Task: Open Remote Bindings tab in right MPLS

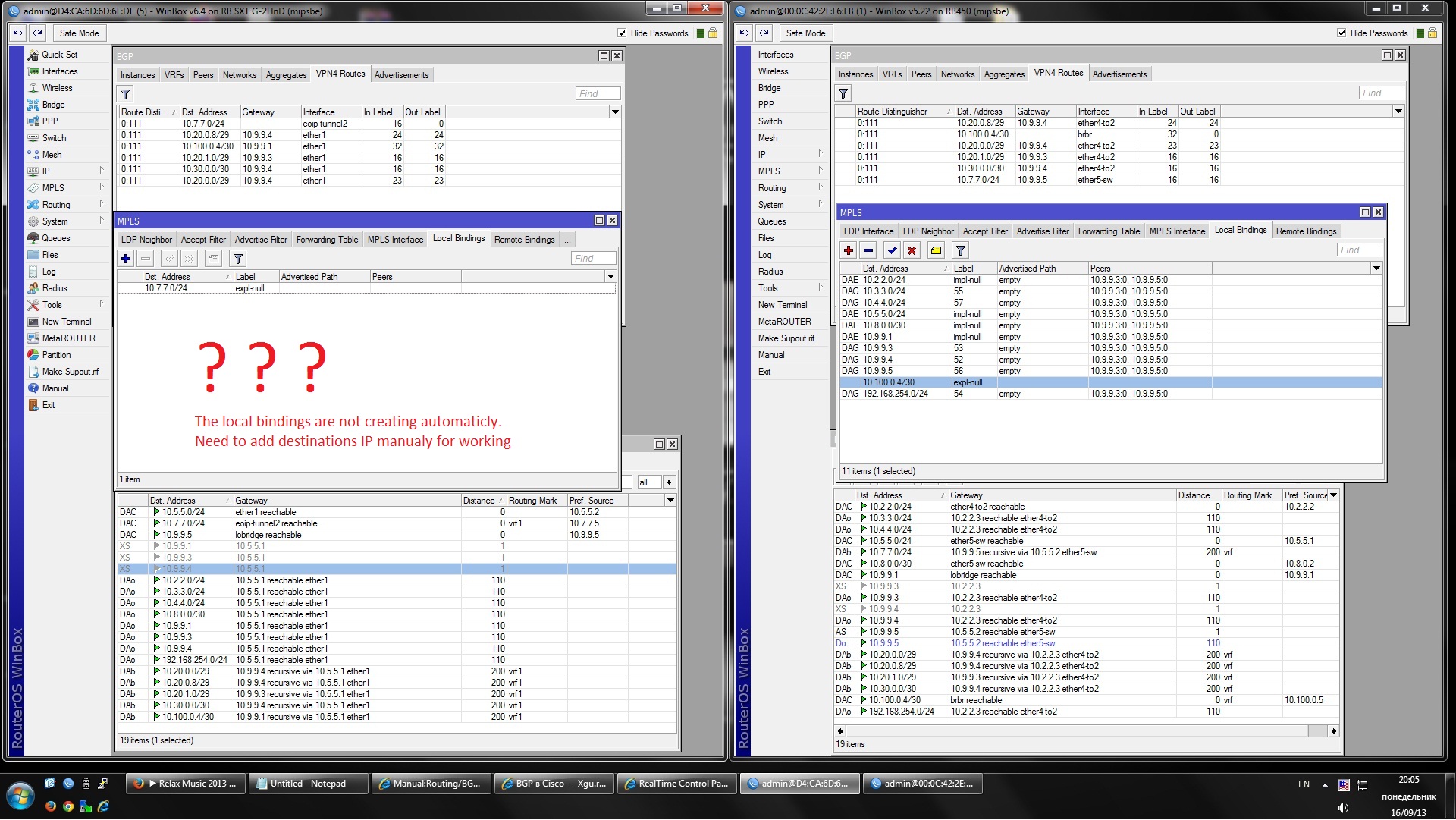Action: click(1306, 231)
